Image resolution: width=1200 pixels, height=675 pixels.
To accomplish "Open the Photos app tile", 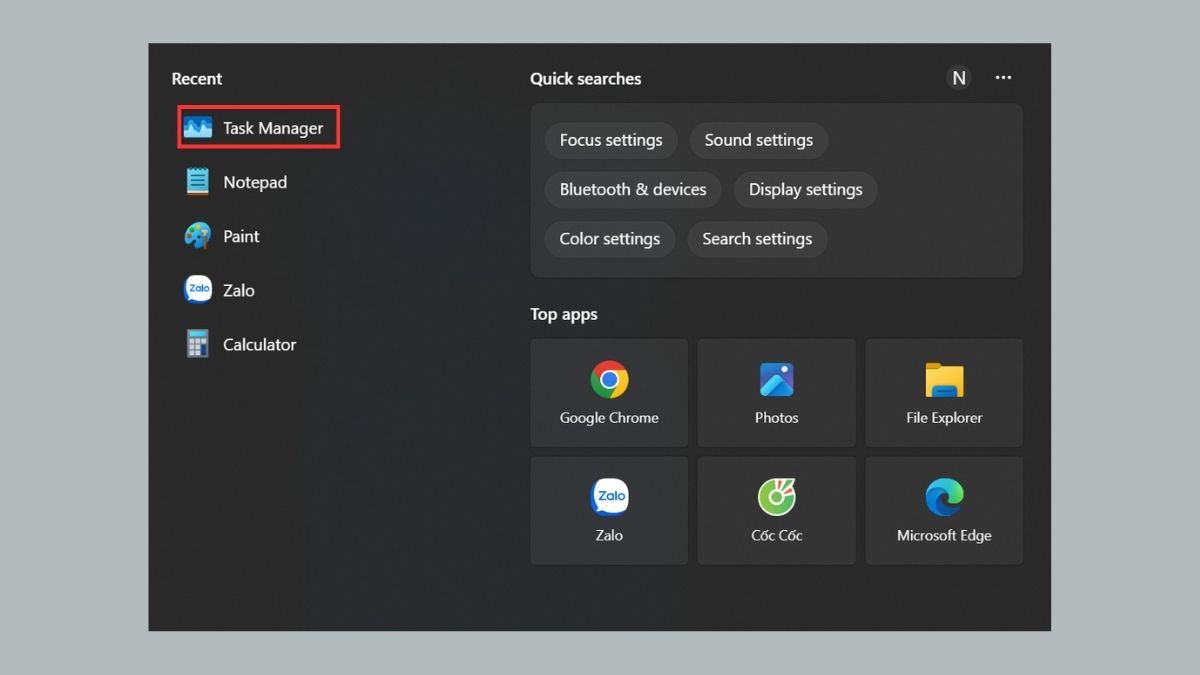I will [776, 392].
